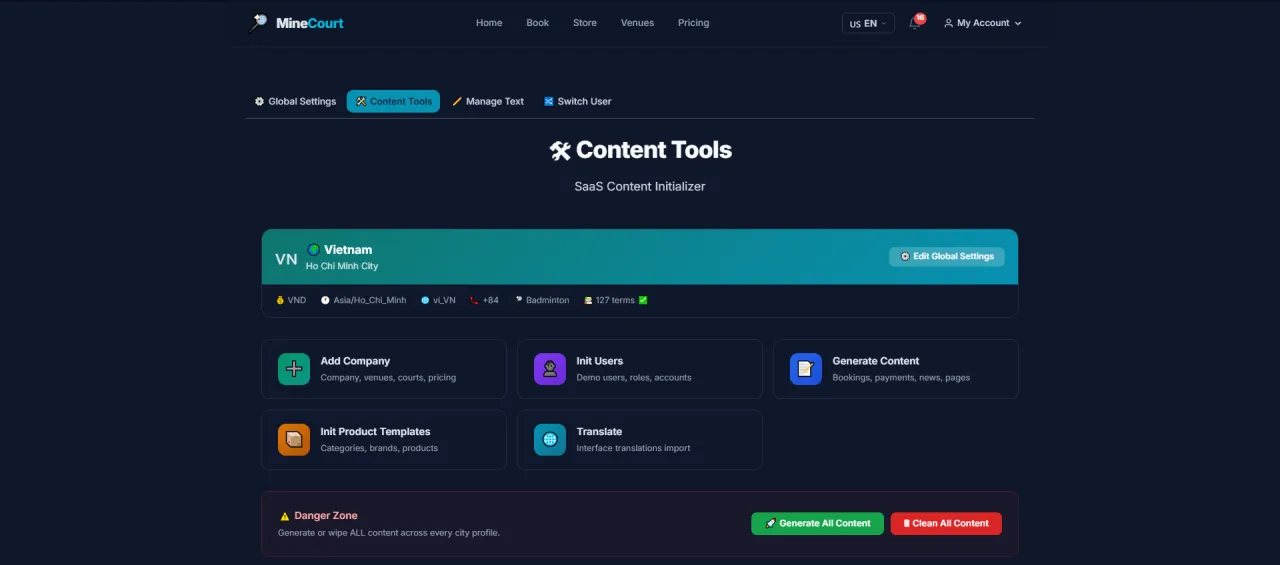Expand the My Account menu
The height and width of the screenshot is (565, 1280).
982,23
